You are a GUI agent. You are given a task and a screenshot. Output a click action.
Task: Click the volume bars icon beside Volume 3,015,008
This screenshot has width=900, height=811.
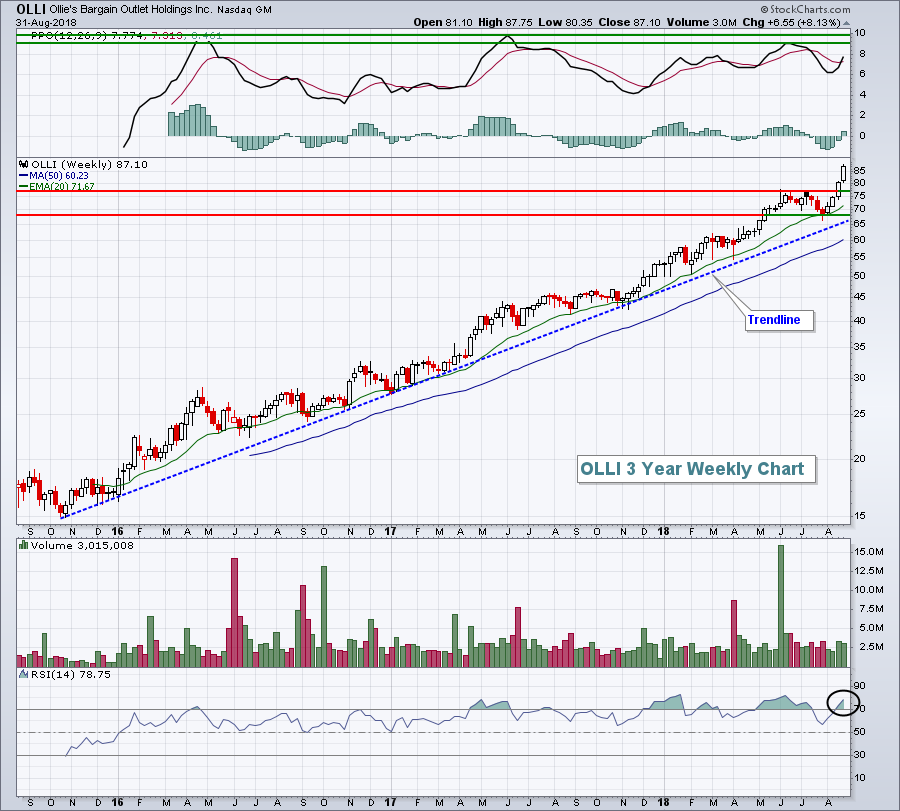24,545
